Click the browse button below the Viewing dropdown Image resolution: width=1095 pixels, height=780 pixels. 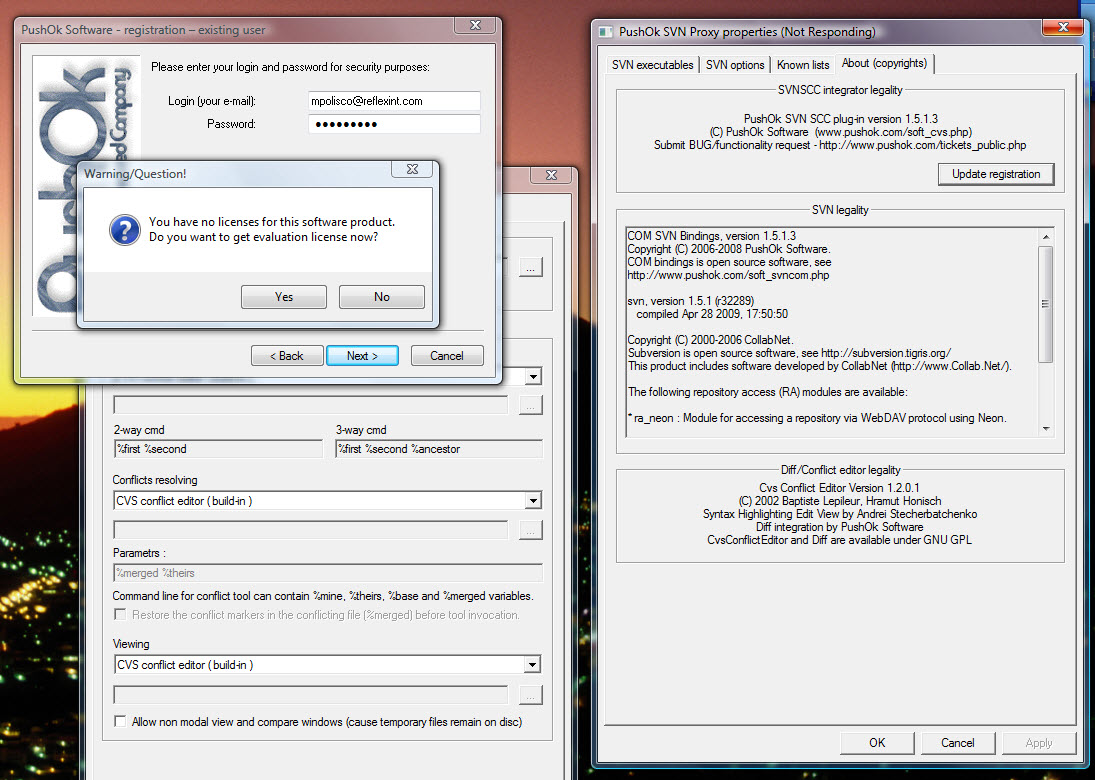[x=531, y=695]
